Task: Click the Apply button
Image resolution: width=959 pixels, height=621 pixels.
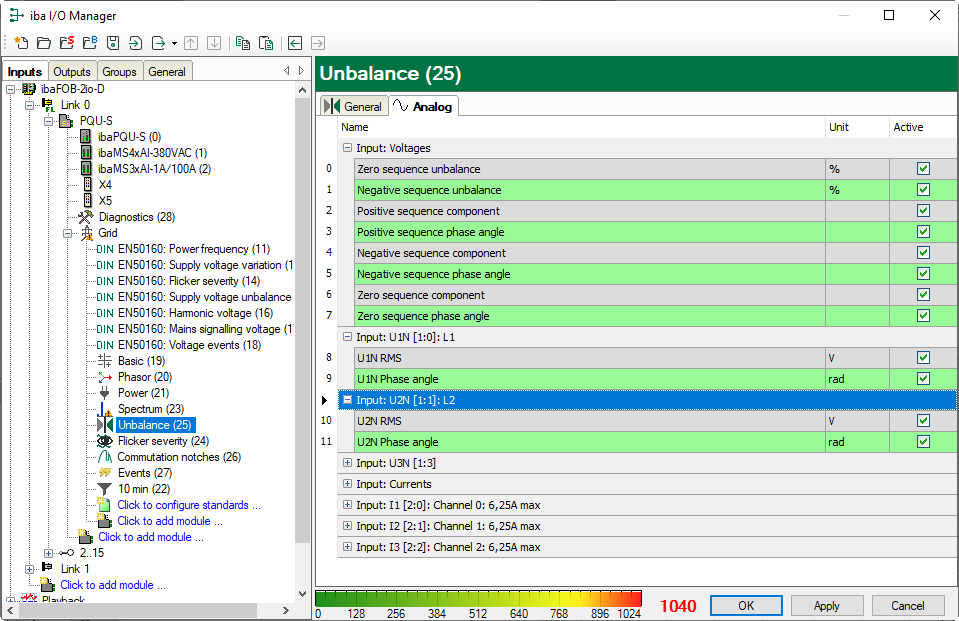Action: 826,606
